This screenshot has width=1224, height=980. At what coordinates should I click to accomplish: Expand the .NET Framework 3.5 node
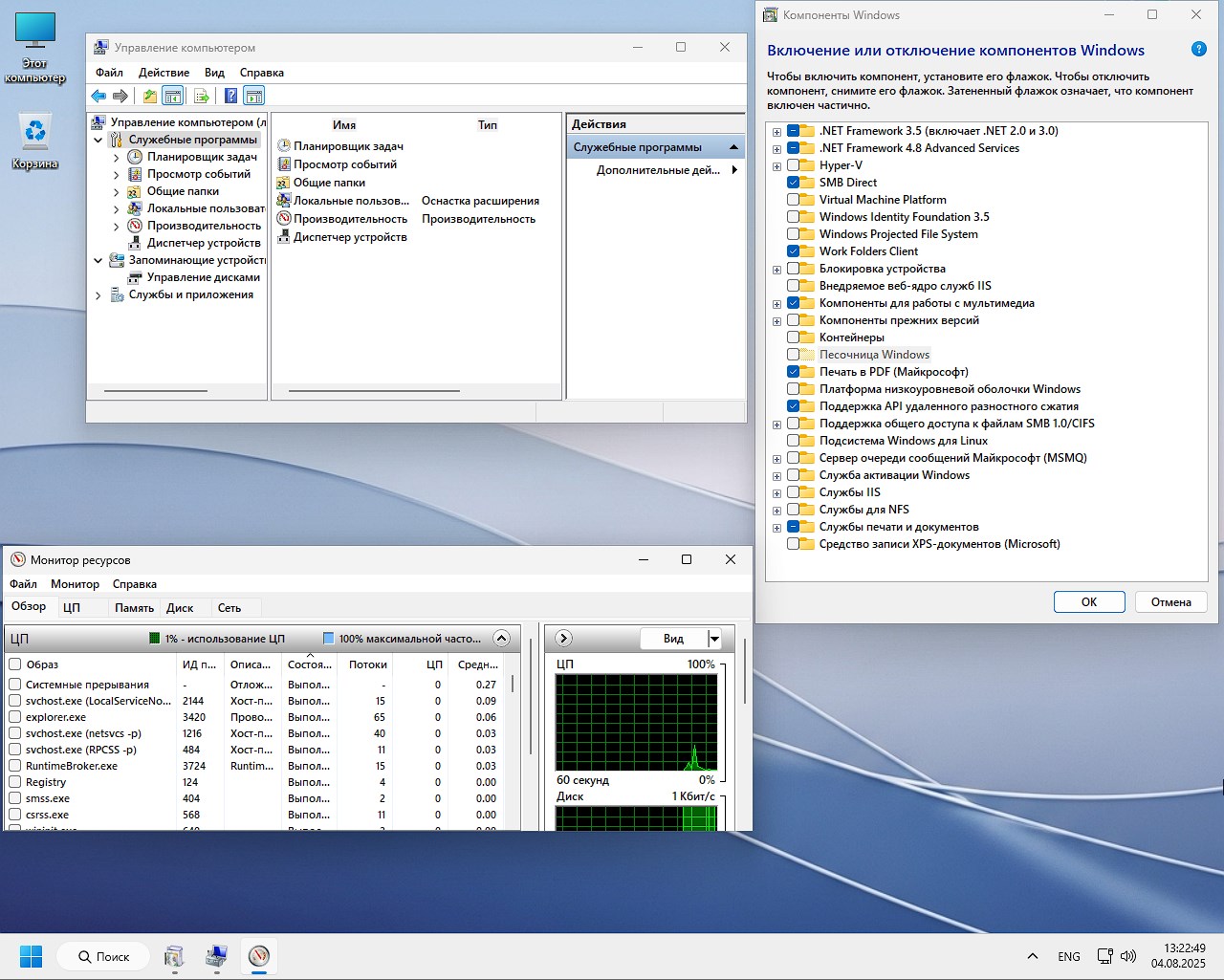(x=776, y=132)
